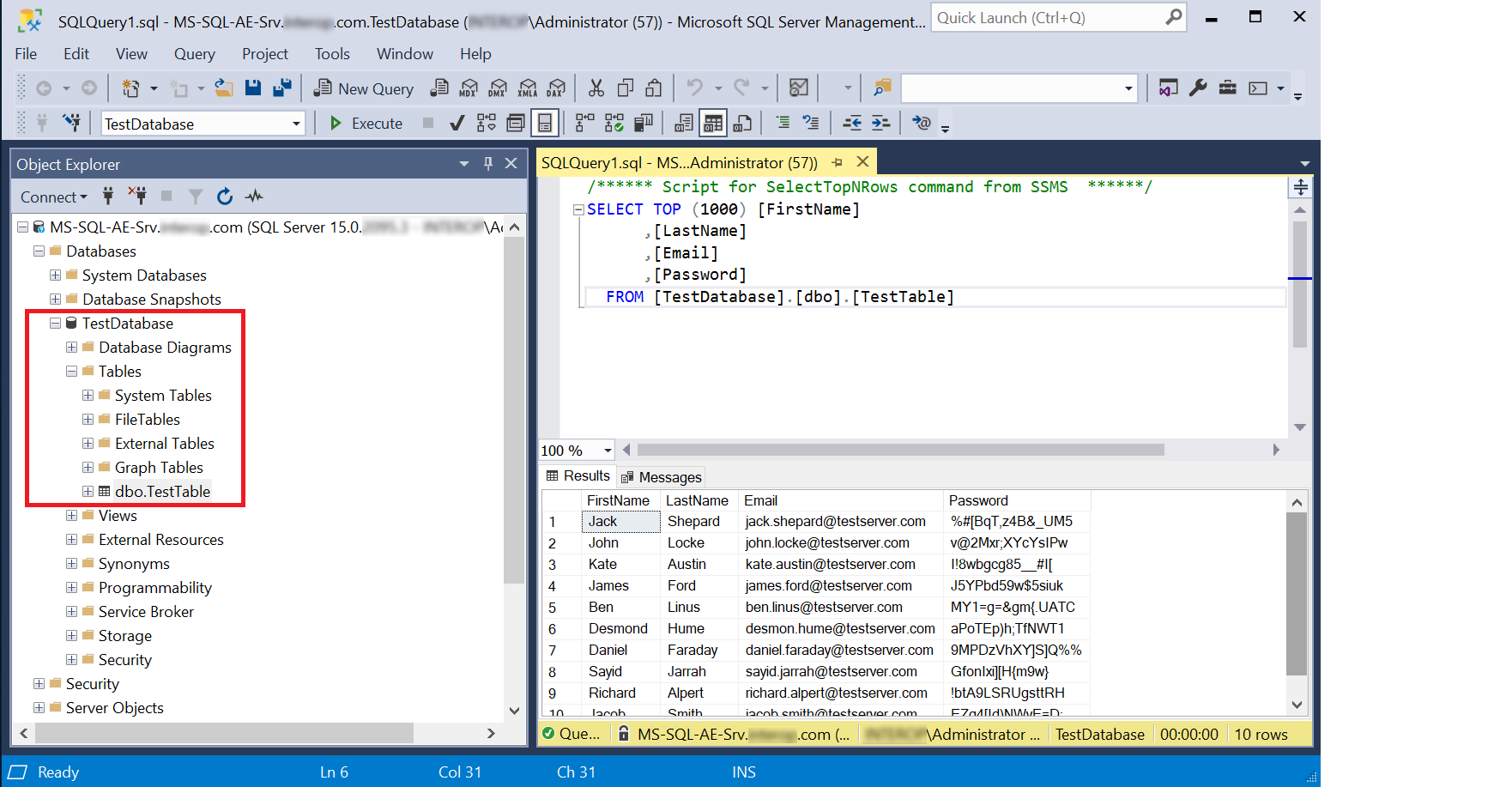The height and width of the screenshot is (787, 1512).
Task: Increase the indent of selected lines
Action: (881, 123)
